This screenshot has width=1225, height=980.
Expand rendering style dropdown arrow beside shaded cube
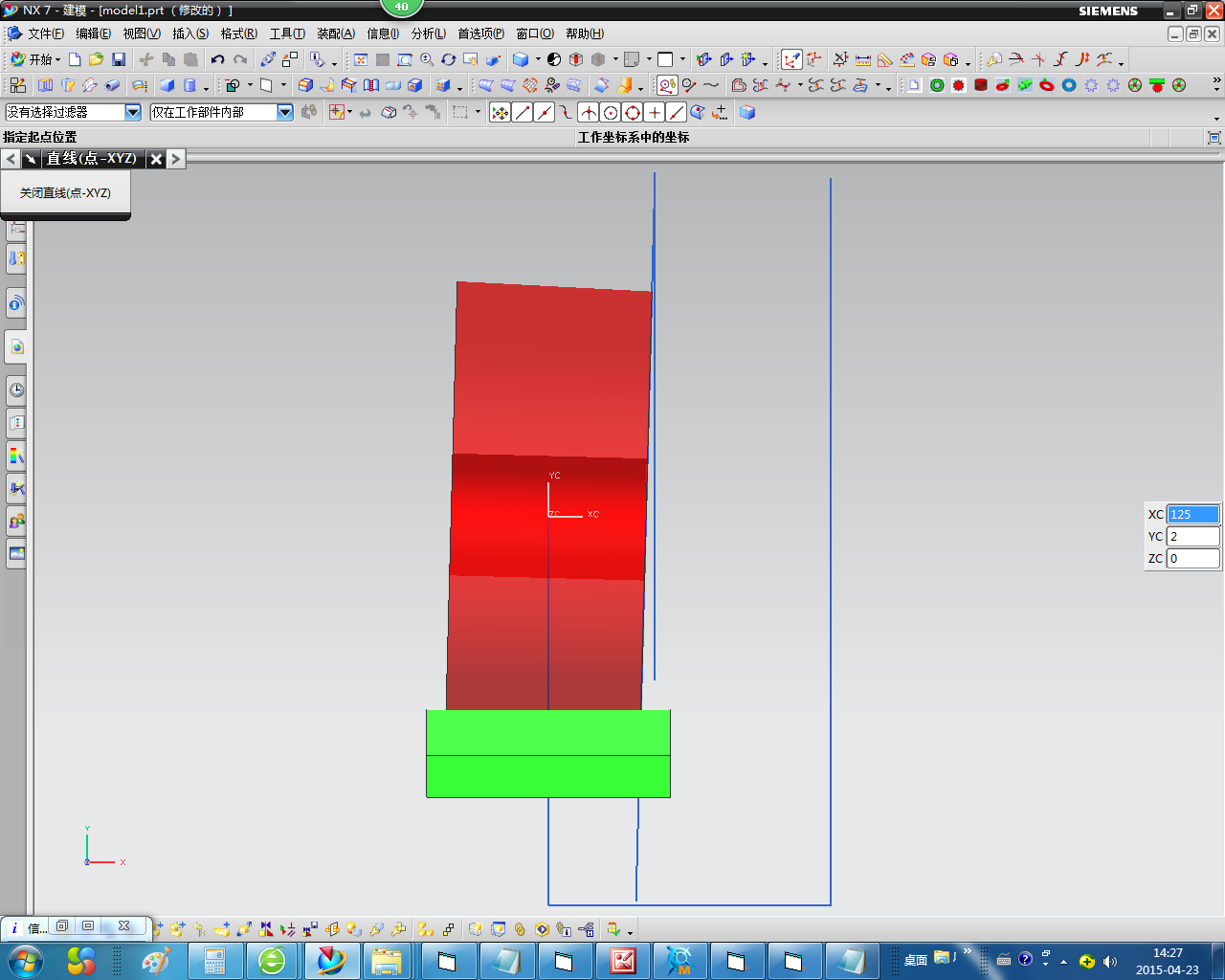coord(538,59)
